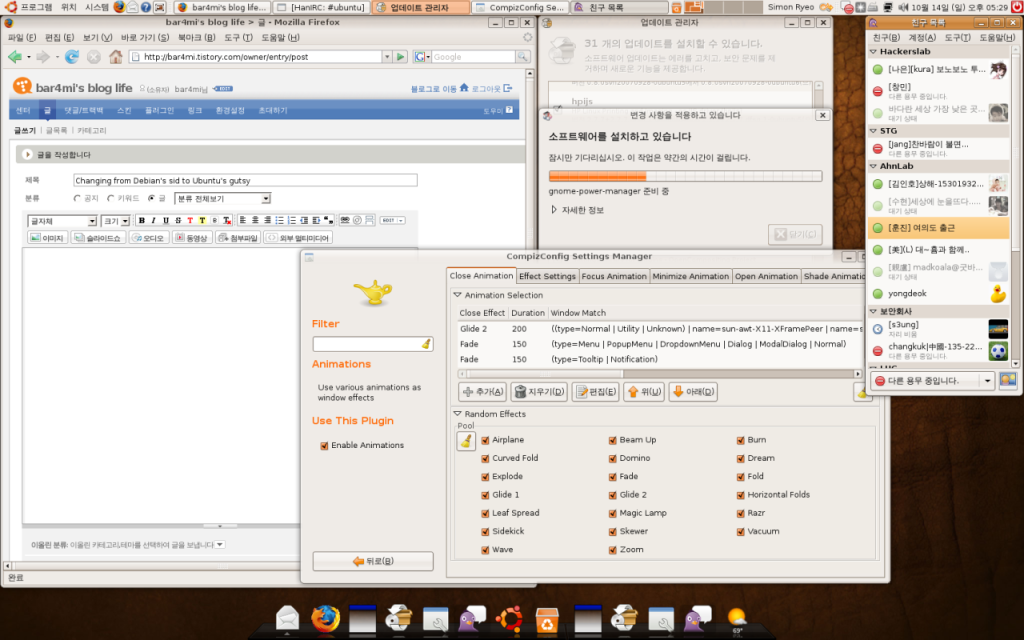
Task: Select the 공지 radio button
Action: coord(78,199)
